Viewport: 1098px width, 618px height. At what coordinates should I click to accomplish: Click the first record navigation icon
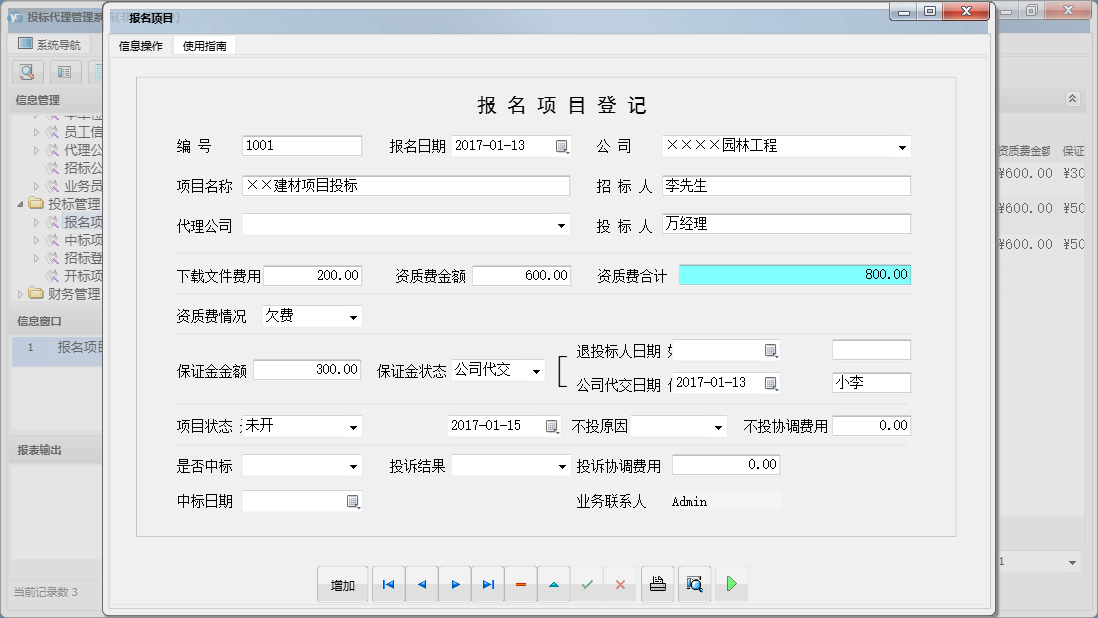coord(388,583)
